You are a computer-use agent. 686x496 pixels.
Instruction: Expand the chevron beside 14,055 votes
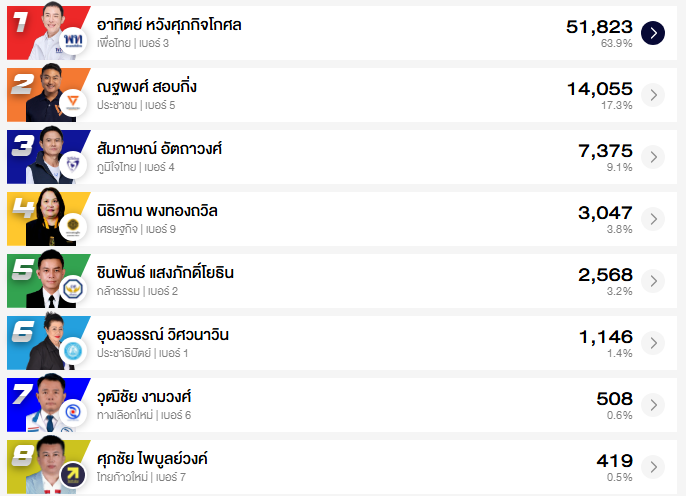pyautogui.click(x=653, y=95)
